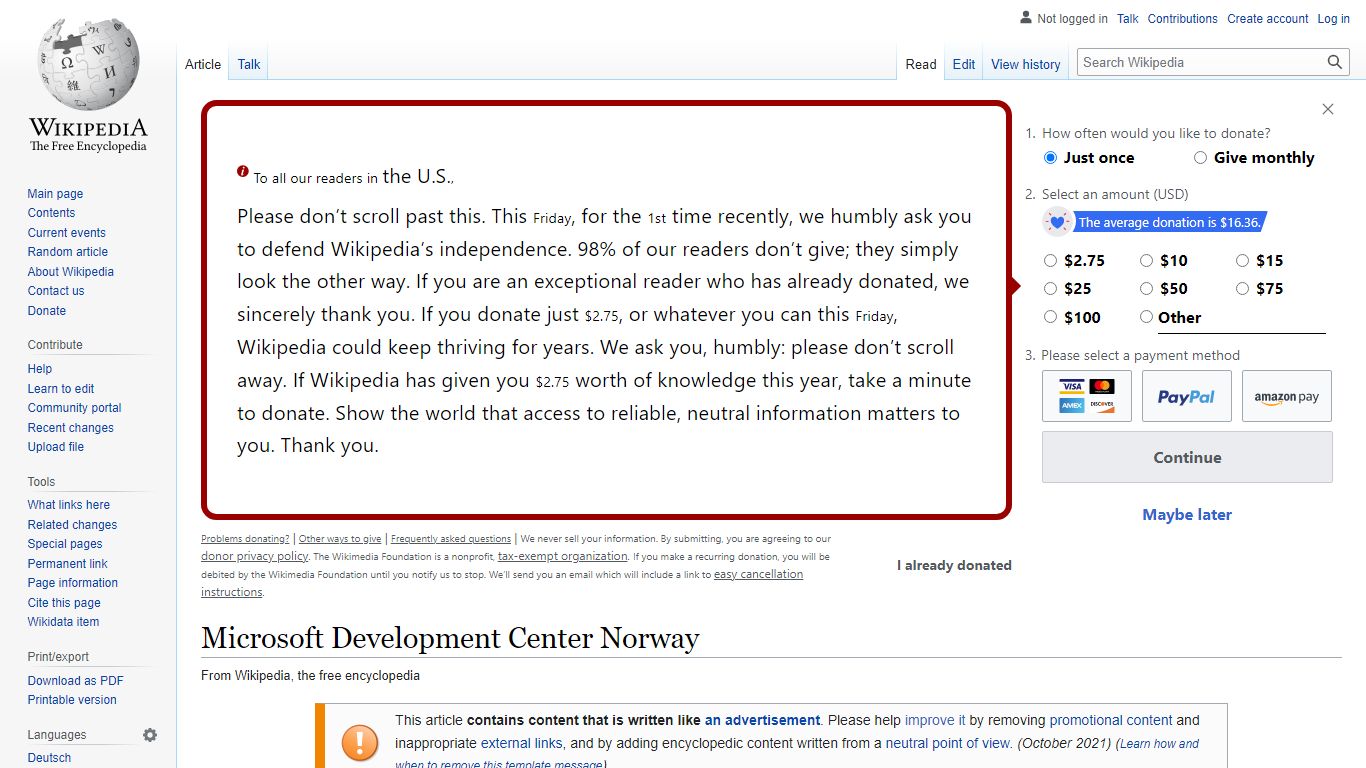Click Cite this page link
This screenshot has height=768, width=1366.
[x=64, y=603]
